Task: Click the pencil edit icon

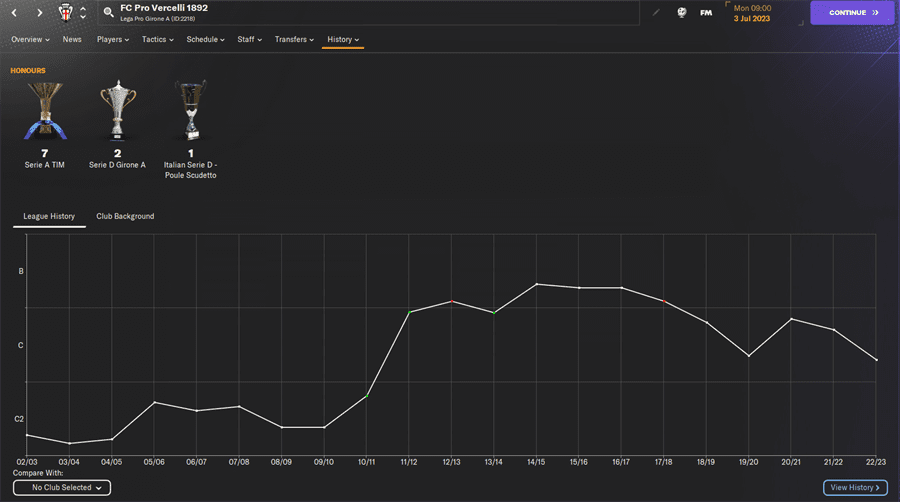Action: [x=656, y=13]
